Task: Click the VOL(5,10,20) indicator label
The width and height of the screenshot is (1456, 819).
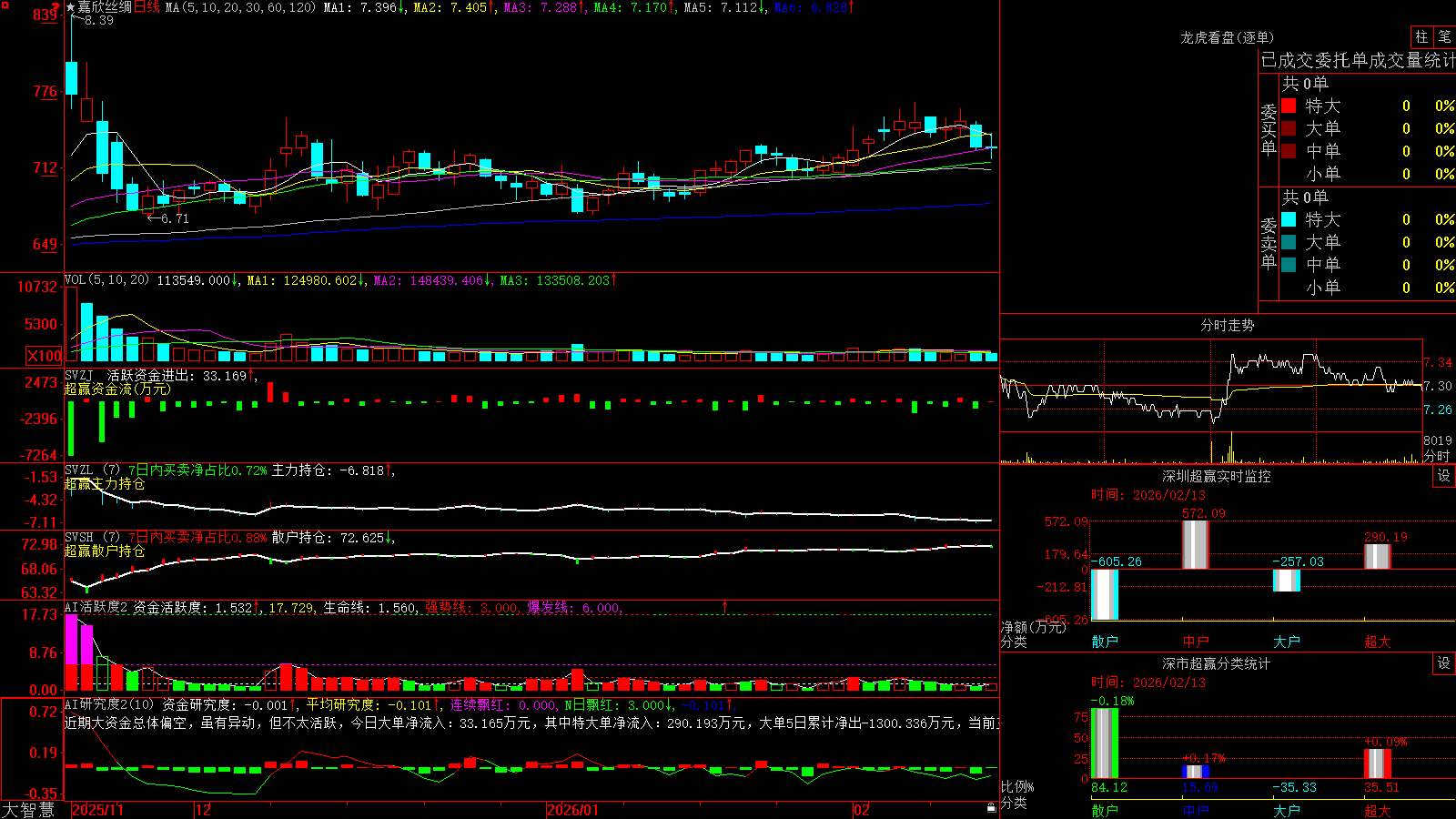Action: click(106, 280)
